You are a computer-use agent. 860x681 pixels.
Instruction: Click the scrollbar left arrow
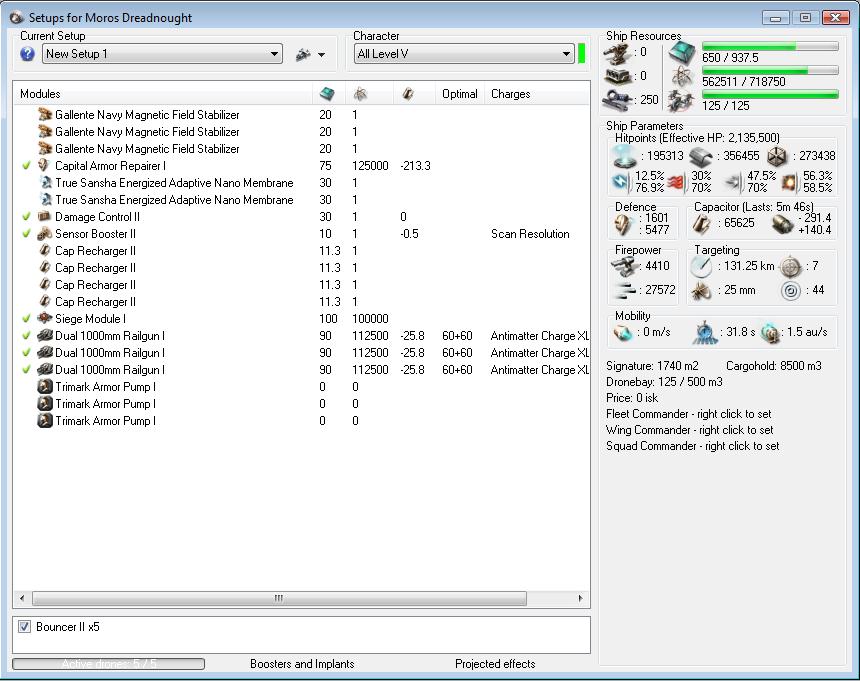click(x=22, y=598)
